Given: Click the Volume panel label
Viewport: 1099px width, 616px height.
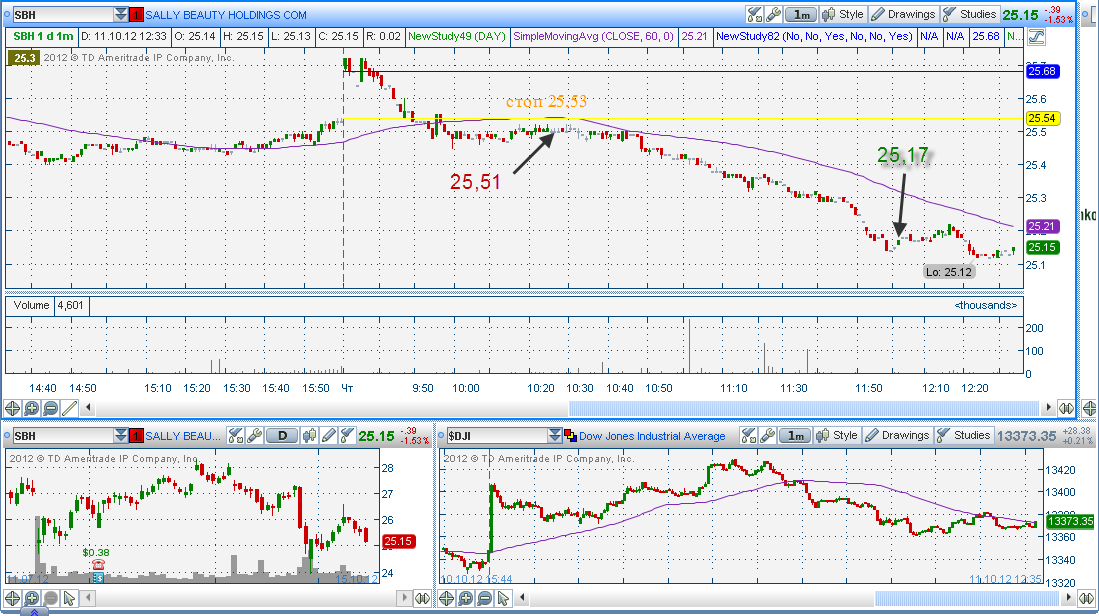Looking at the screenshot, I should point(31,306).
